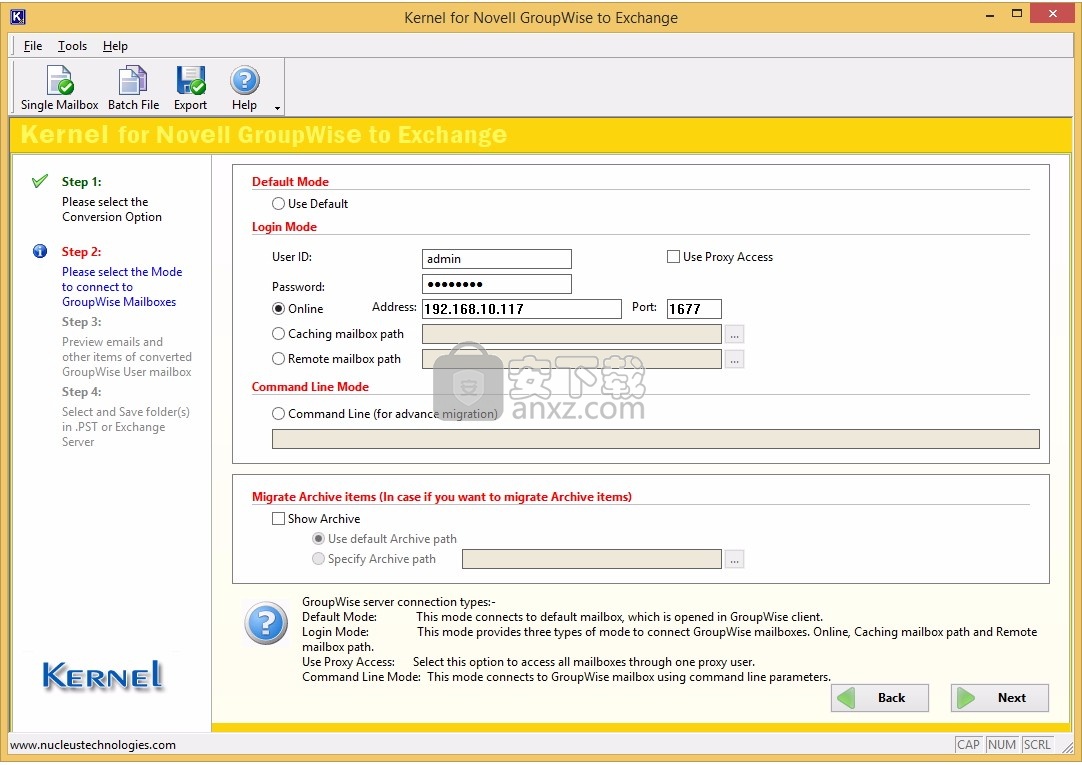Viewport: 1082px width, 765px height.
Task: Click the Caching mailbox path text box
Action: pos(571,334)
